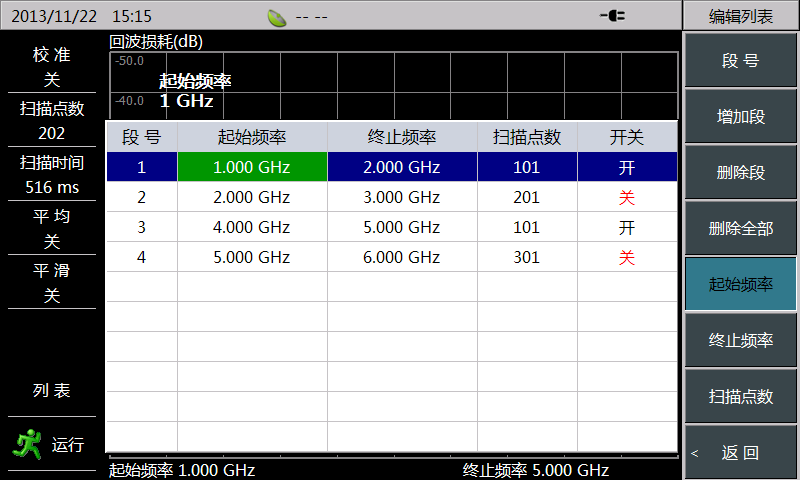
Task: Click the green leaf icon in top bar
Action: (278, 16)
